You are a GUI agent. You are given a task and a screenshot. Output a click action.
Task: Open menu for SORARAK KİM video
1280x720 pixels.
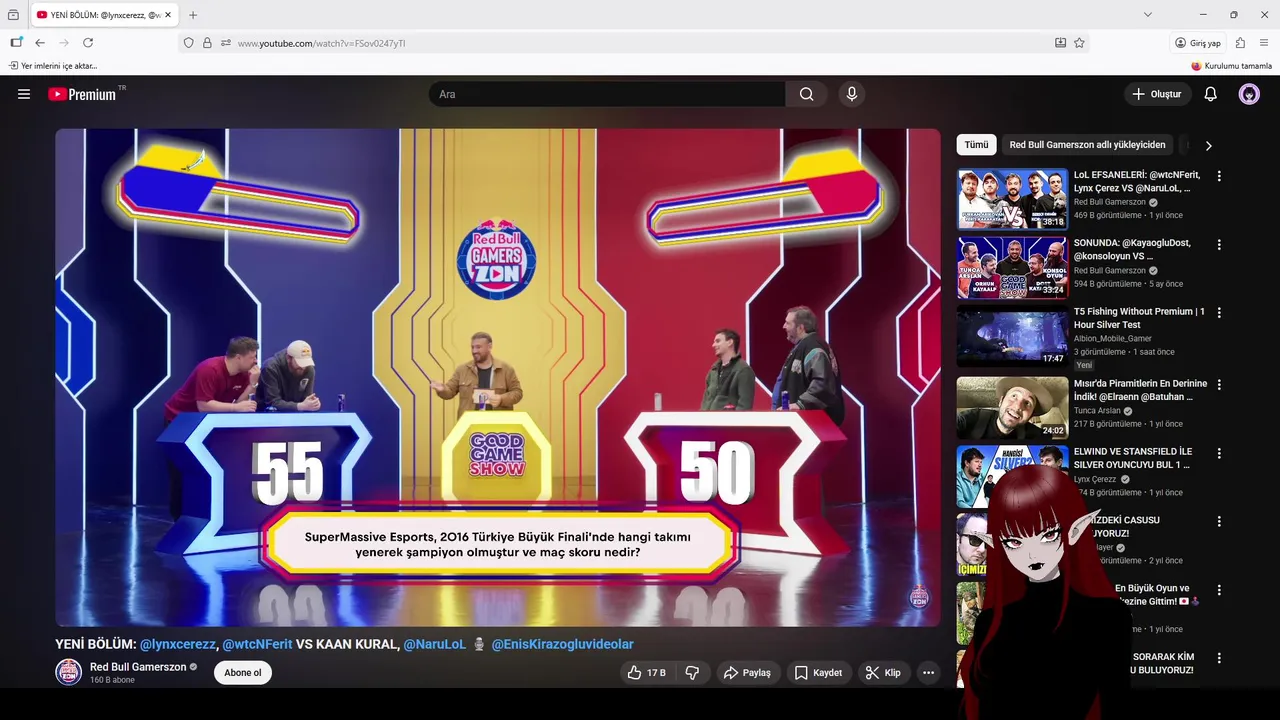coord(1218,658)
